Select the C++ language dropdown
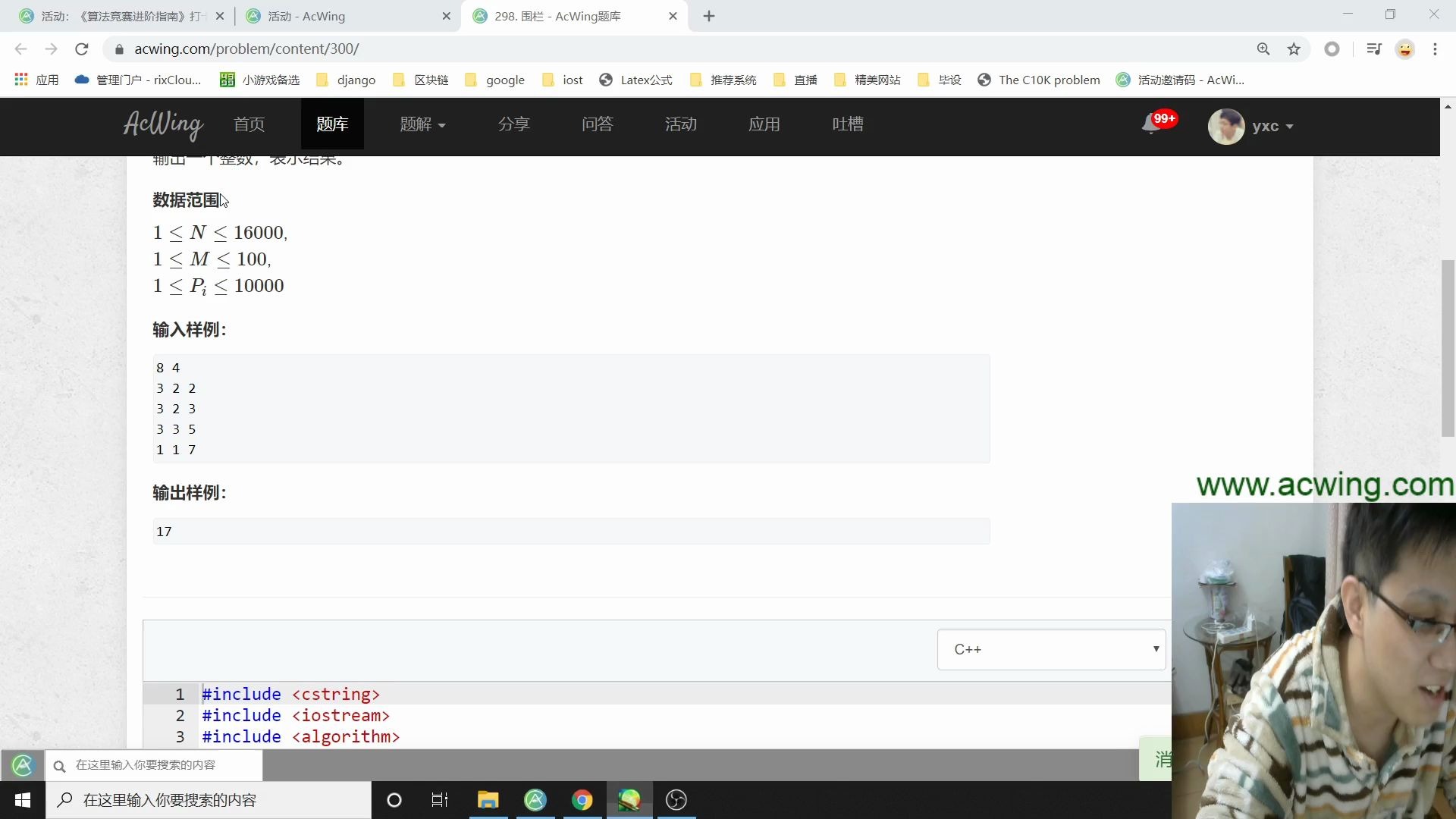 [1052, 649]
